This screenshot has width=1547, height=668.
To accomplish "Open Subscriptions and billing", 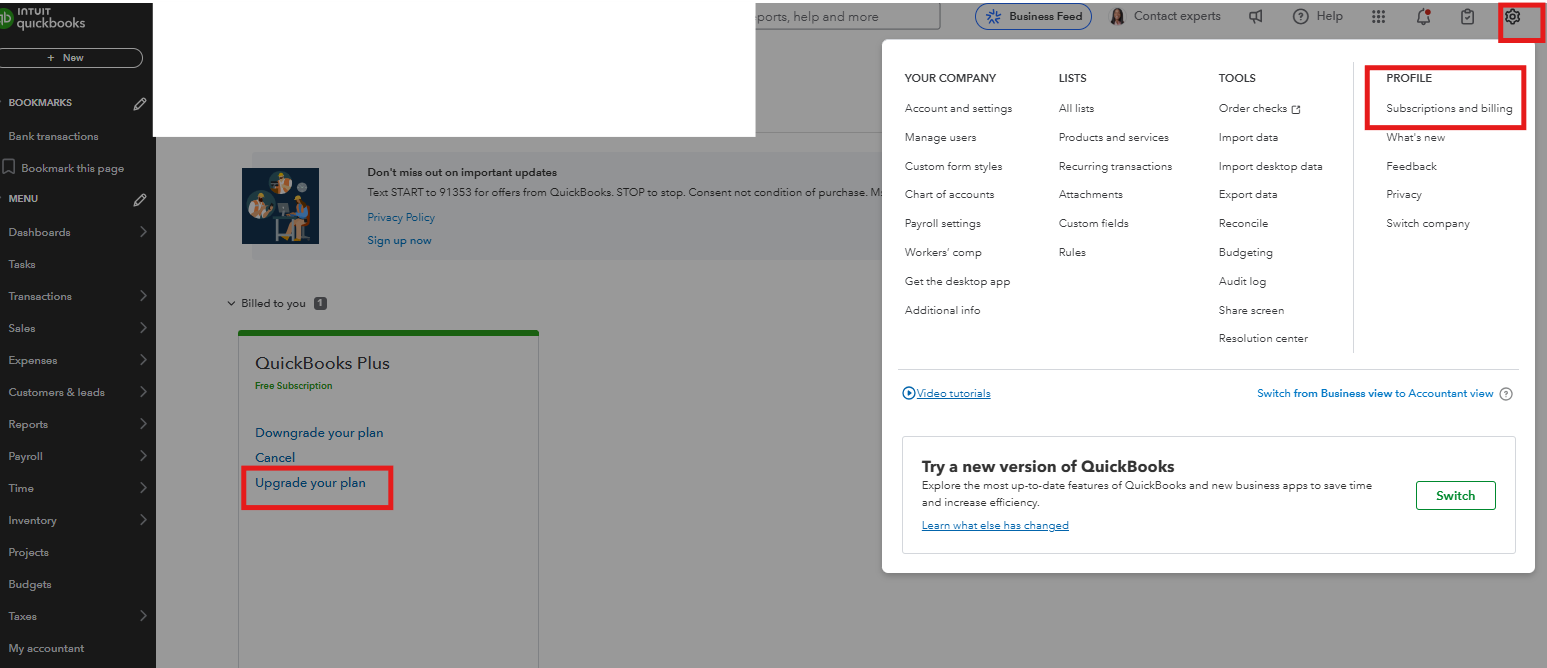I will (1449, 109).
